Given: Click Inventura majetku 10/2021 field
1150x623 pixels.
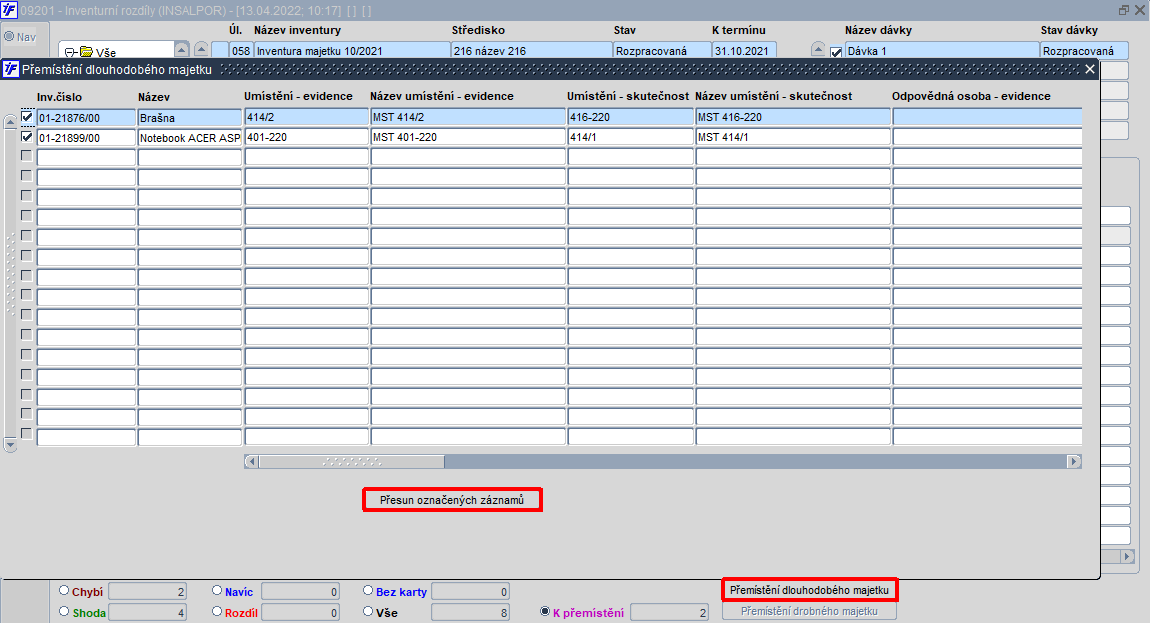Looking at the screenshot, I should 352,51.
